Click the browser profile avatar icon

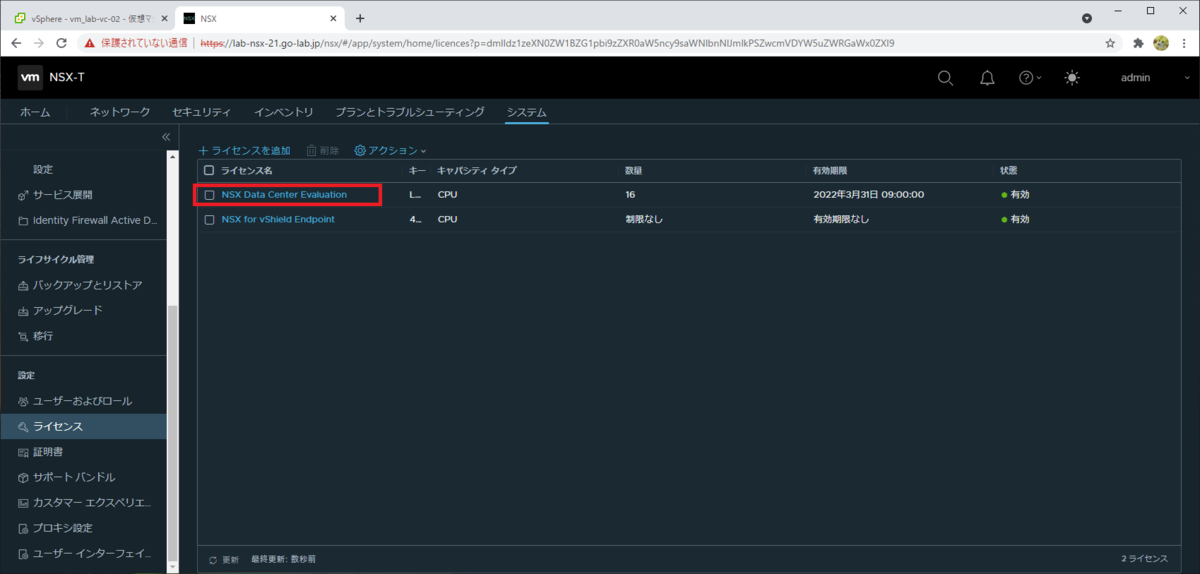pyautogui.click(x=1161, y=43)
